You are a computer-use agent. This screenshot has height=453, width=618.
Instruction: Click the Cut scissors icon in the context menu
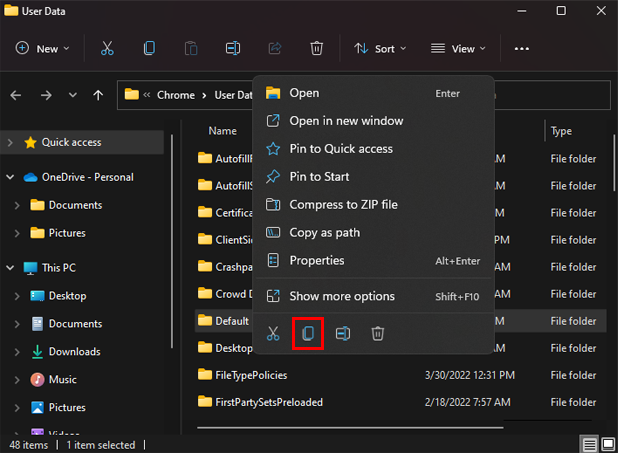273,334
